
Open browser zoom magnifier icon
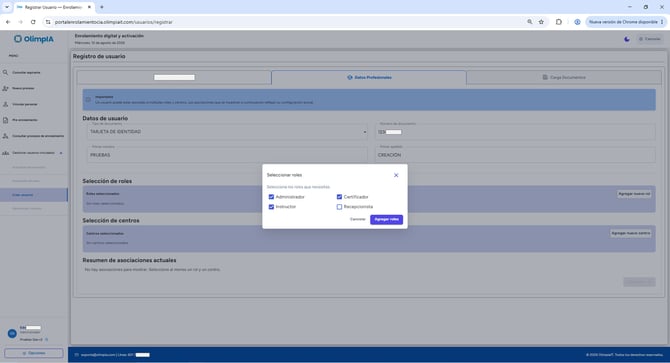(530, 22)
